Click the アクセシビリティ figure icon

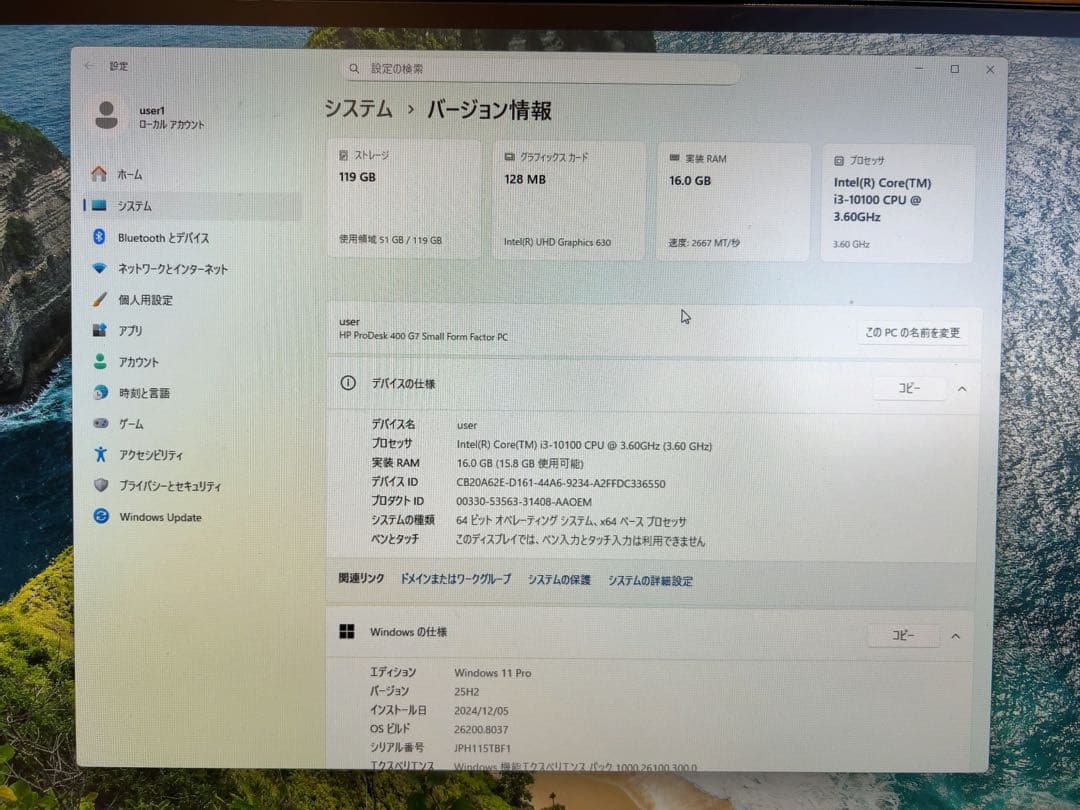pyautogui.click(x=101, y=454)
